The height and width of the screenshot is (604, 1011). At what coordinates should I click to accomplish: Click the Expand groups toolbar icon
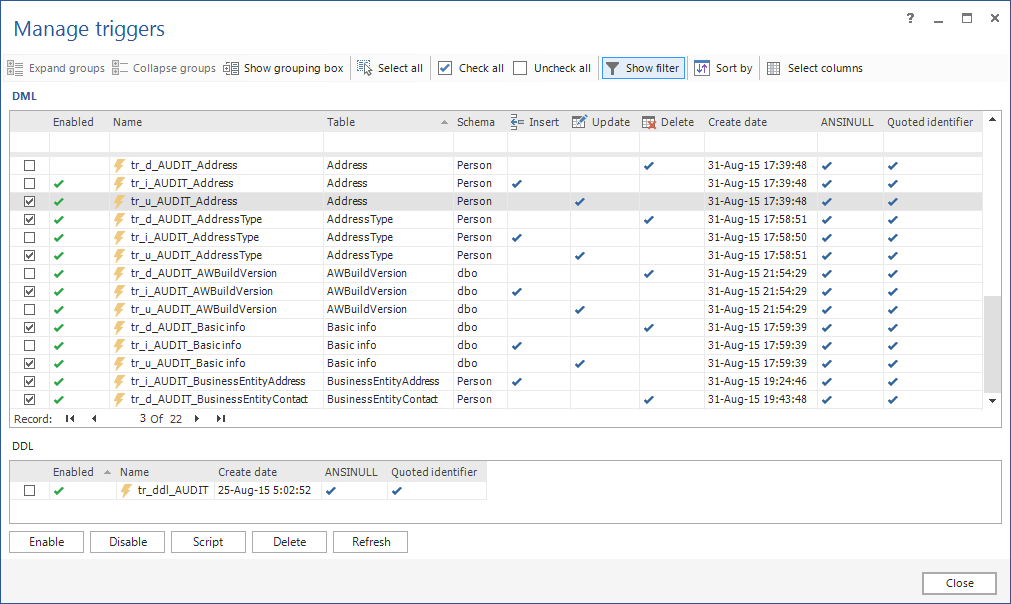15,68
